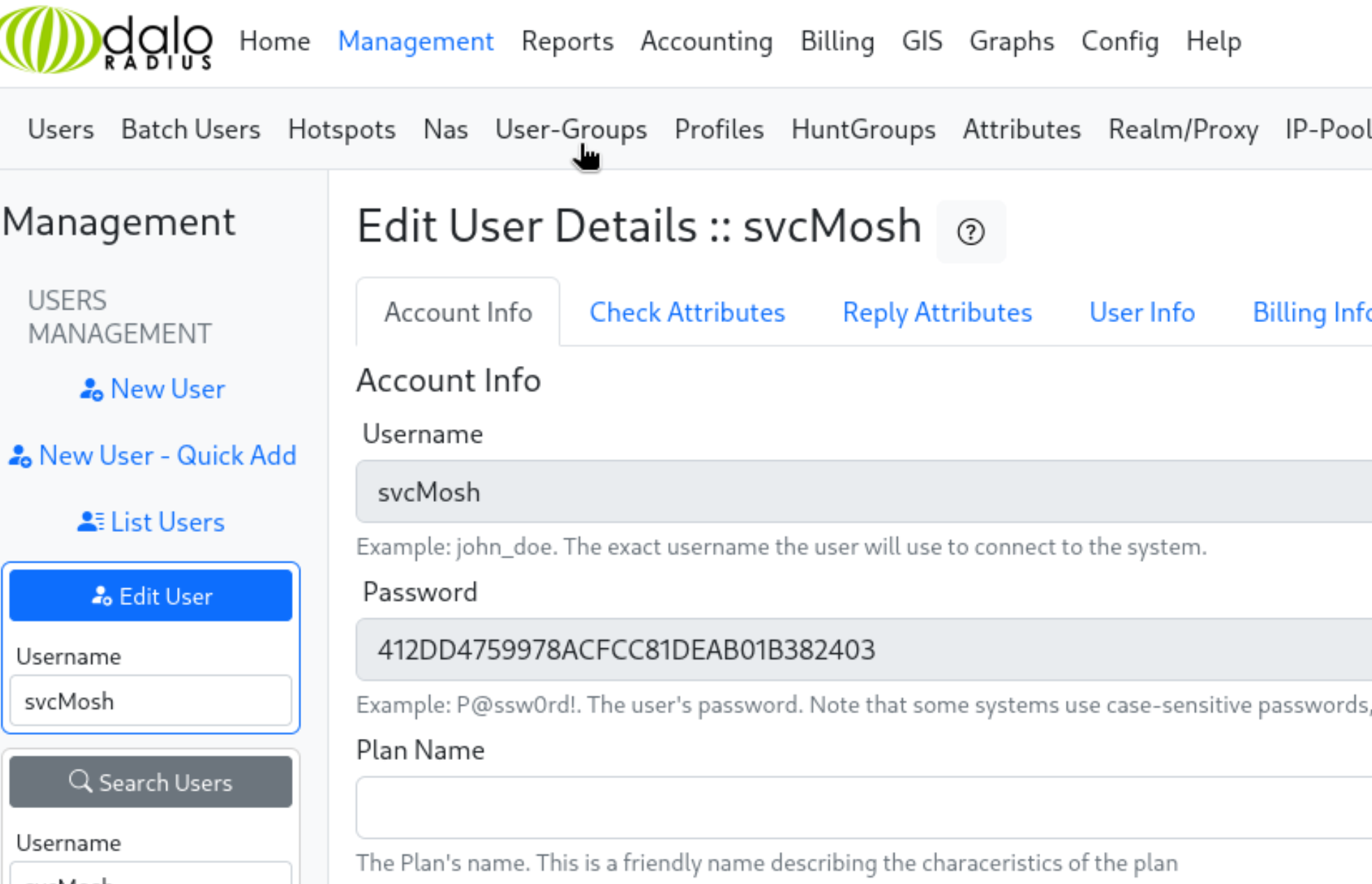Go to Profiles submenu
Image resolution: width=1372 pixels, height=884 pixels.
pos(719,129)
